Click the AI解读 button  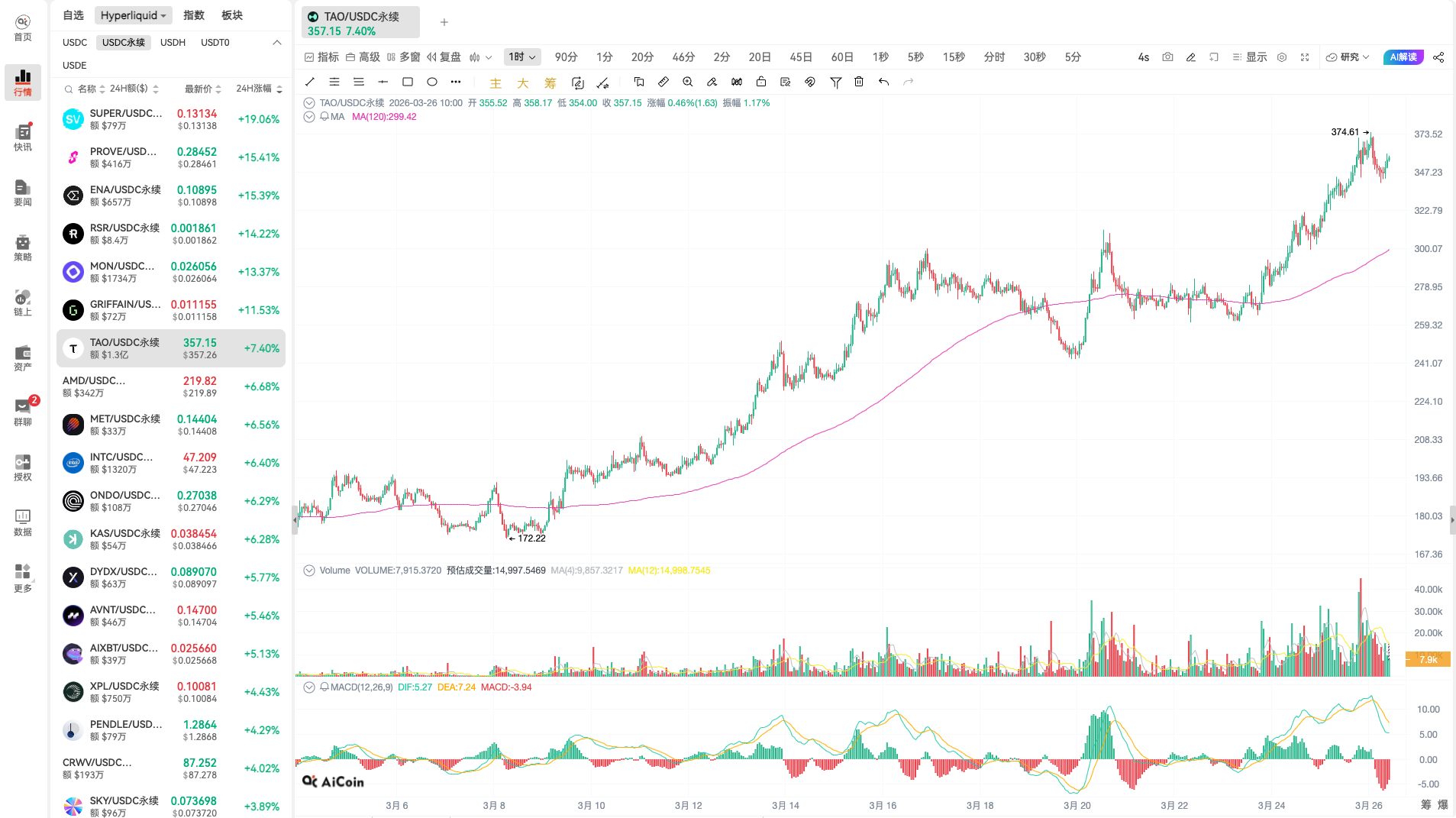(x=1403, y=57)
